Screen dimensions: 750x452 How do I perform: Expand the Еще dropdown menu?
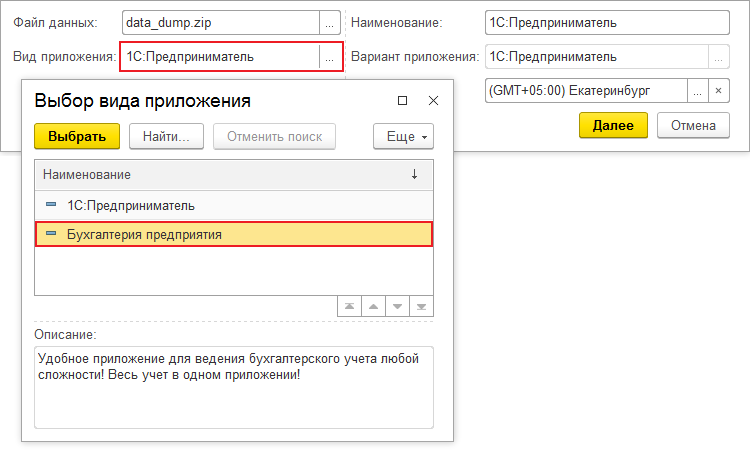coord(403,137)
